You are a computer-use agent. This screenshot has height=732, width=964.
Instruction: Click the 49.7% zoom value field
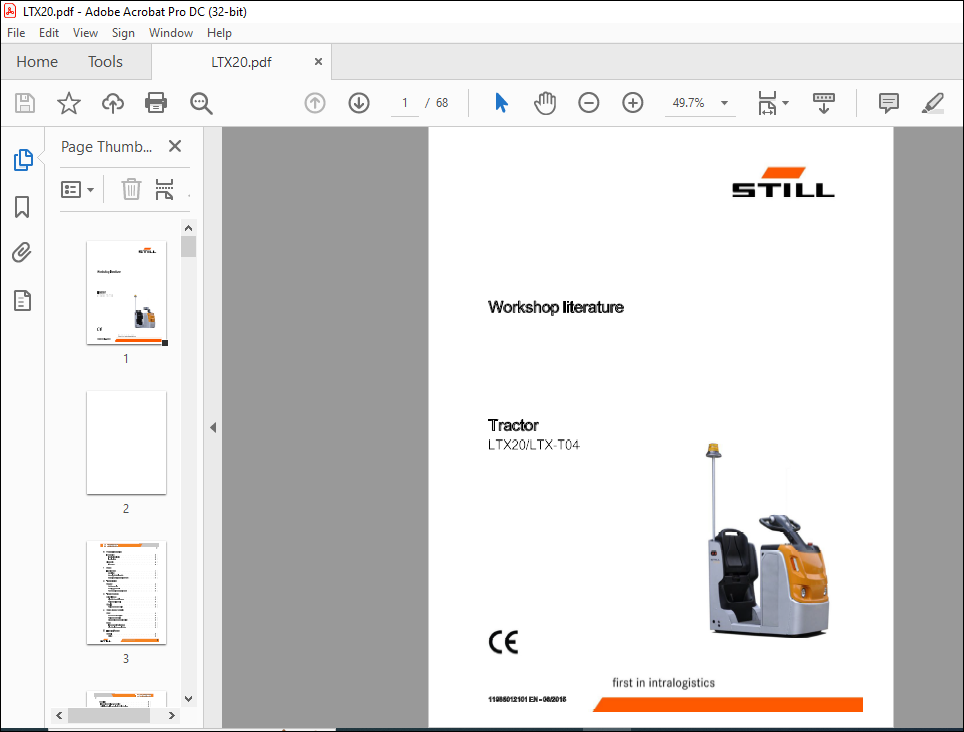(689, 103)
